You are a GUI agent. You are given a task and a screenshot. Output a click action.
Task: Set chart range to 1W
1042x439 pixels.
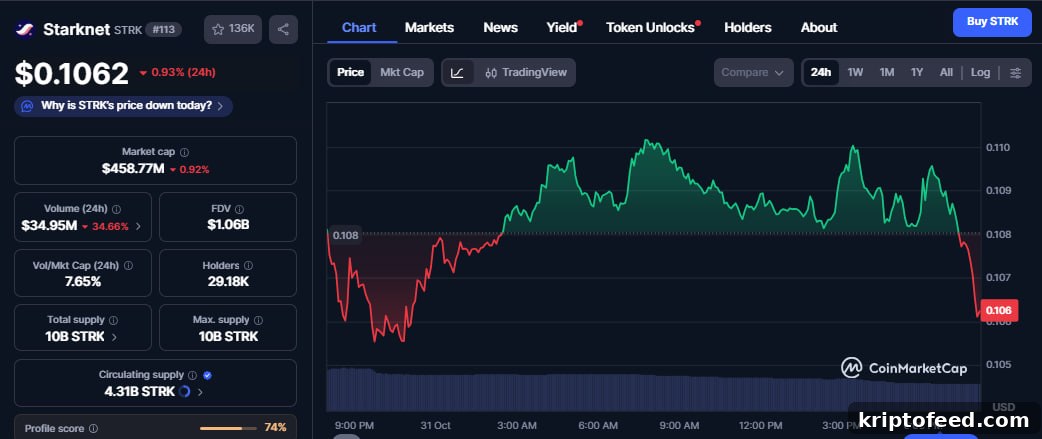pyautogui.click(x=855, y=72)
